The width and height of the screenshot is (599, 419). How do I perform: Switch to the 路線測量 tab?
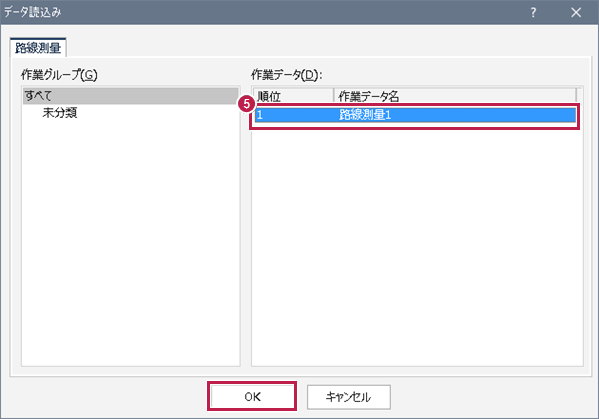click(38, 48)
